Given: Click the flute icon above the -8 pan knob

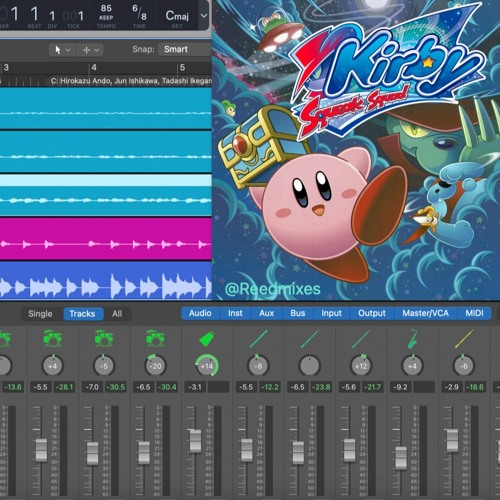Looking at the screenshot, I should click(258, 339).
